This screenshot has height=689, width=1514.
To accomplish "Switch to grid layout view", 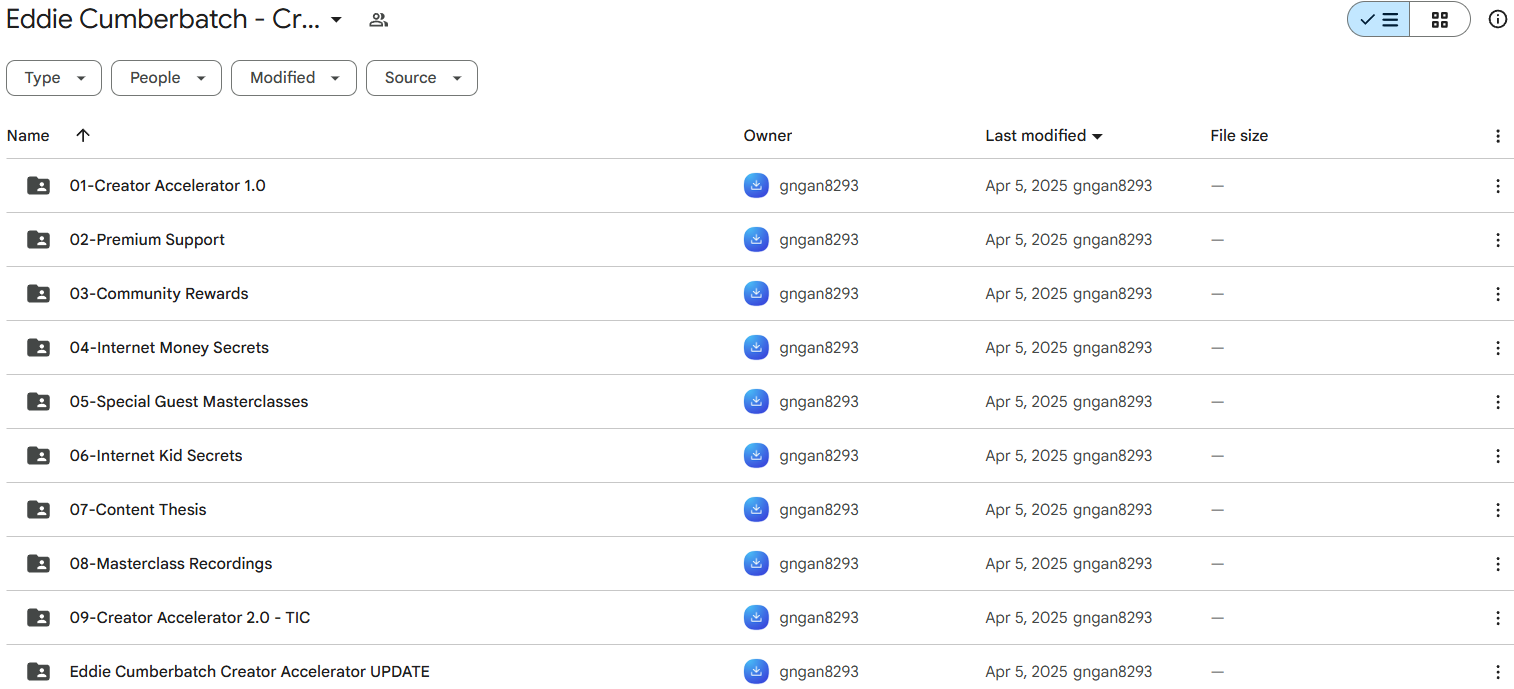I will click(x=1440, y=20).
